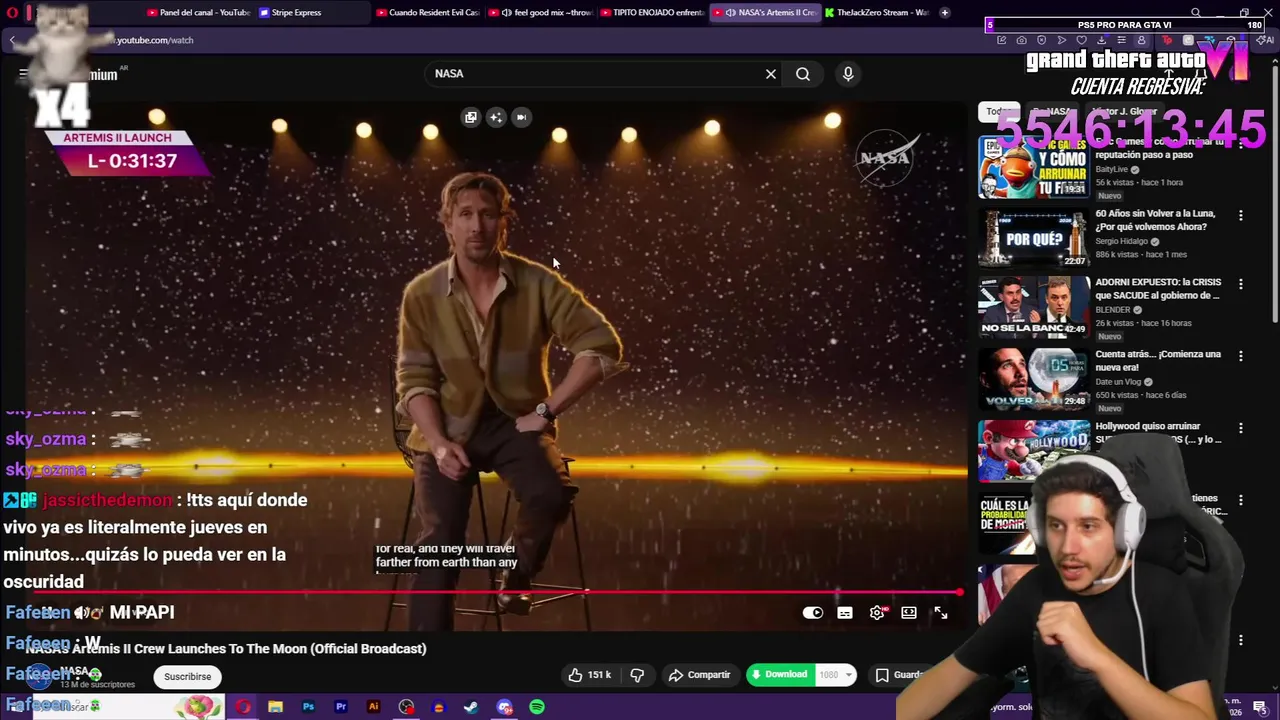Viewport: 1280px width, 720px height.
Task: Like the video with 151 k likes
Action: 589,675
